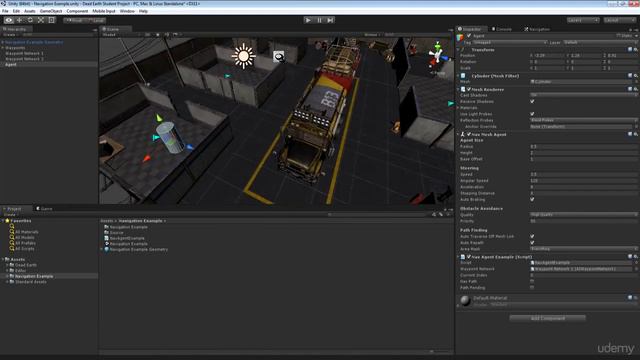The width and height of the screenshot is (640, 360).
Task: Click the camera gizmo icon in Scene view
Action: pos(279,57)
